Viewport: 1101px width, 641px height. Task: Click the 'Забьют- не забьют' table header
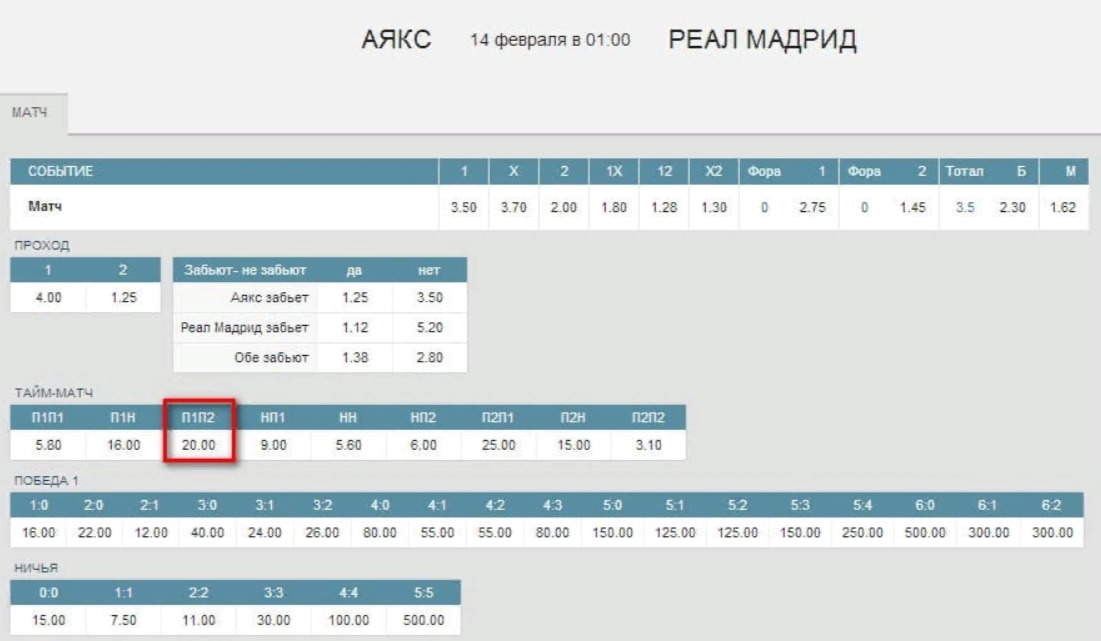click(245, 270)
